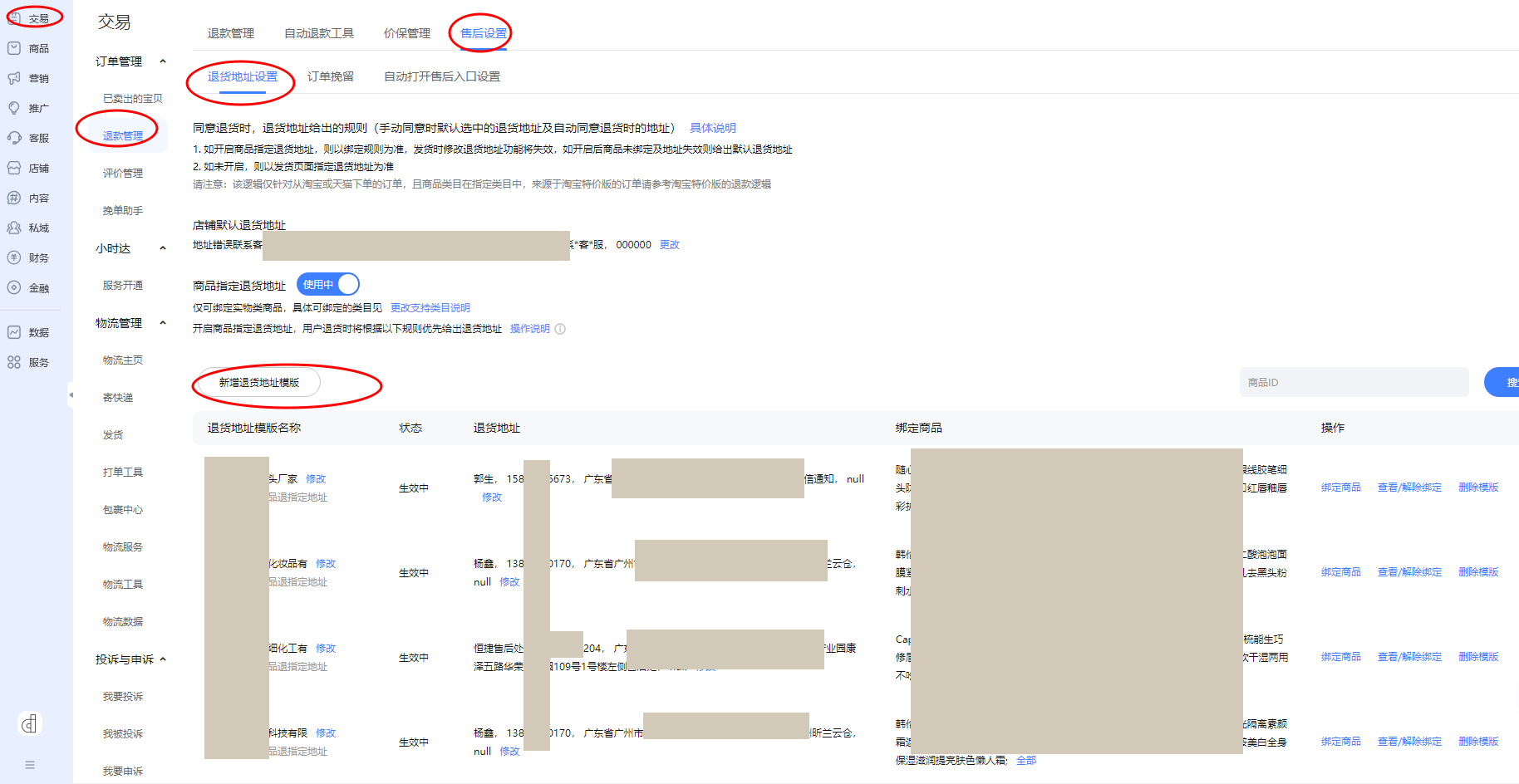The image size is (1519, 784).
Task: Open 我要投诉 in the side menu
Action: (x=123, y=697)
